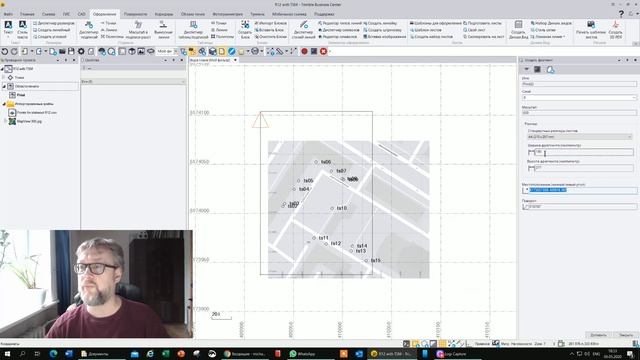Select Точки item in project tree
The height and width of the screenshot is (360, 640).
pos(19,78)
